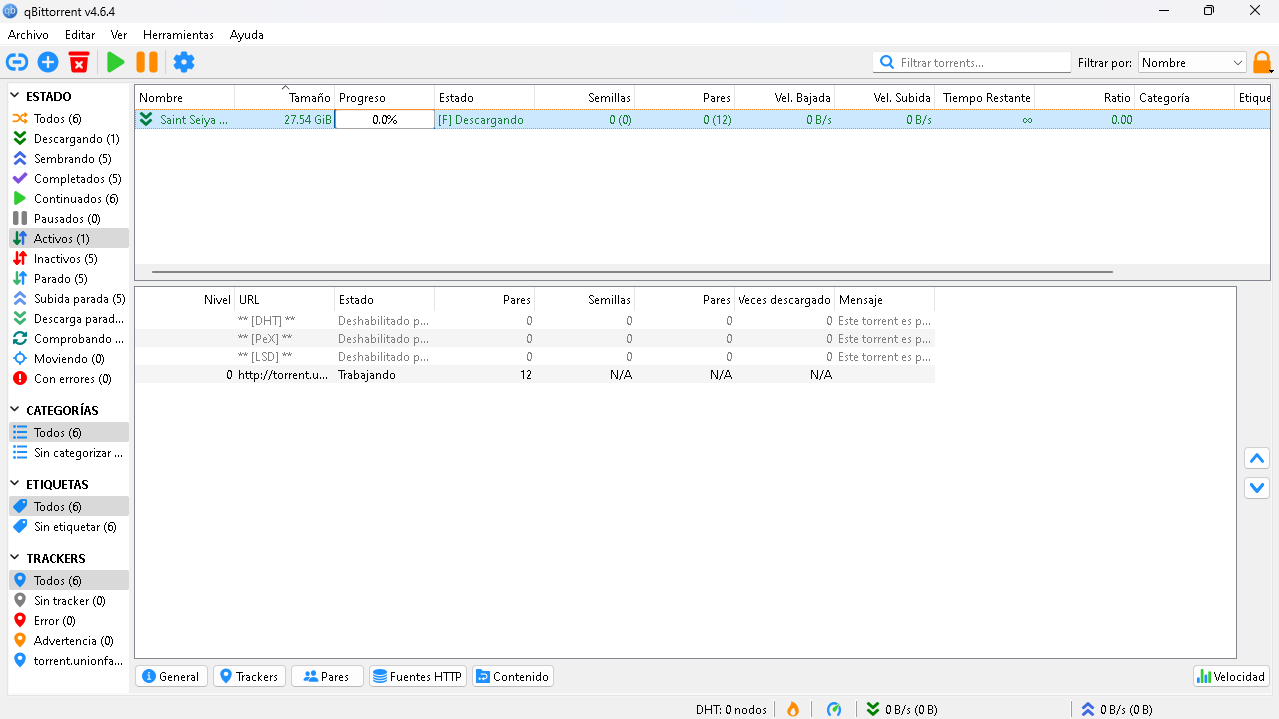The width and height of the screenshot is (1279, 719).
Task: Sort torrents by the Nombre column header
Action: click(x=185, y=98)
